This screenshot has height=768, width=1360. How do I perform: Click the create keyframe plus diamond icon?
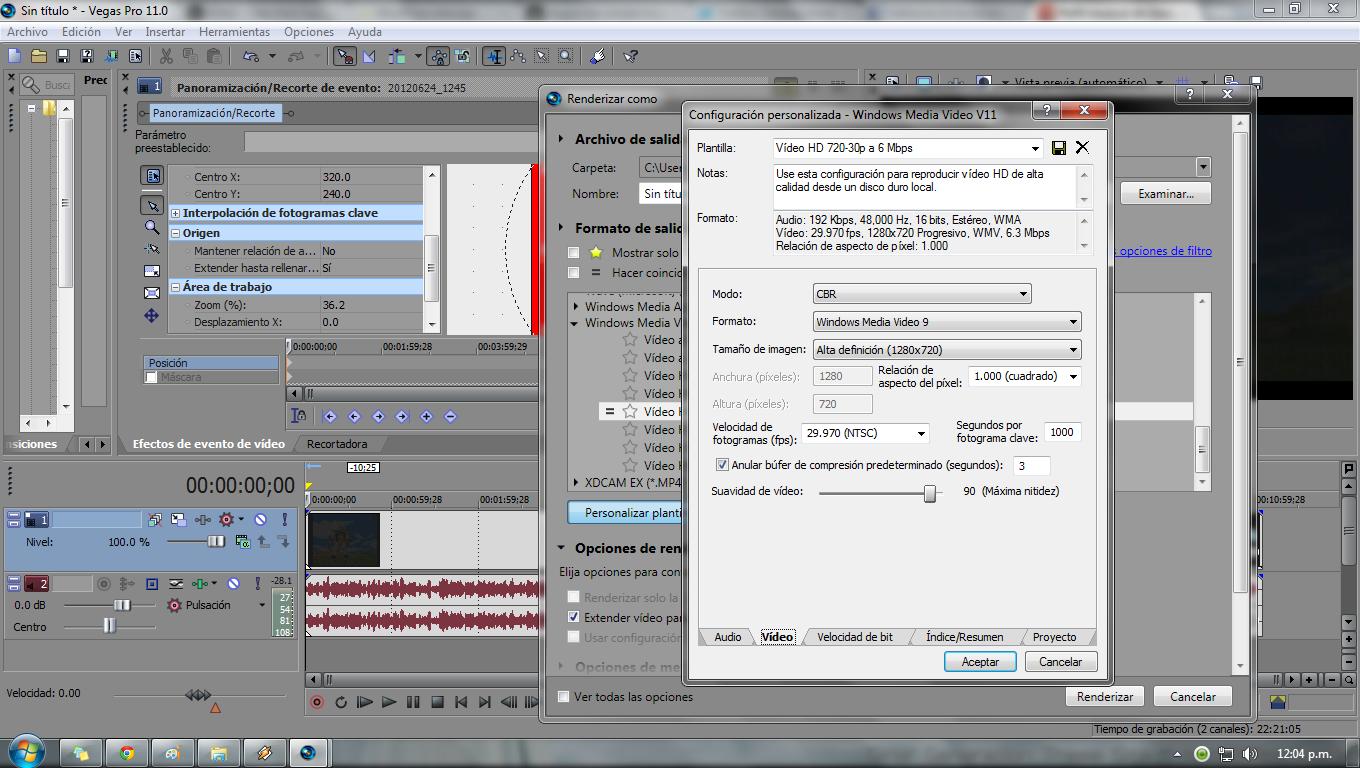pos(426,416)
